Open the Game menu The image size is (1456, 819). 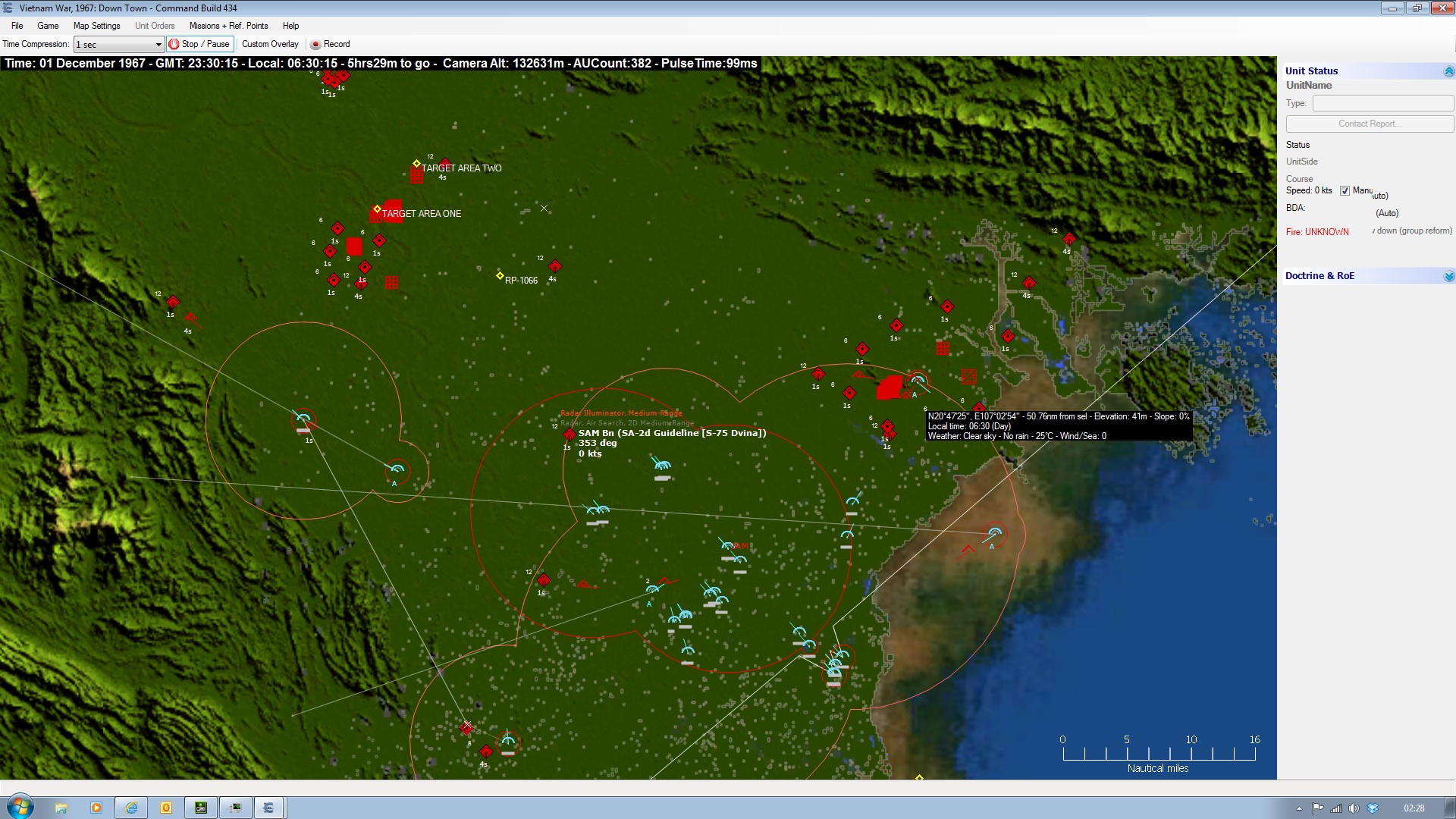click(x=48, y=25)
